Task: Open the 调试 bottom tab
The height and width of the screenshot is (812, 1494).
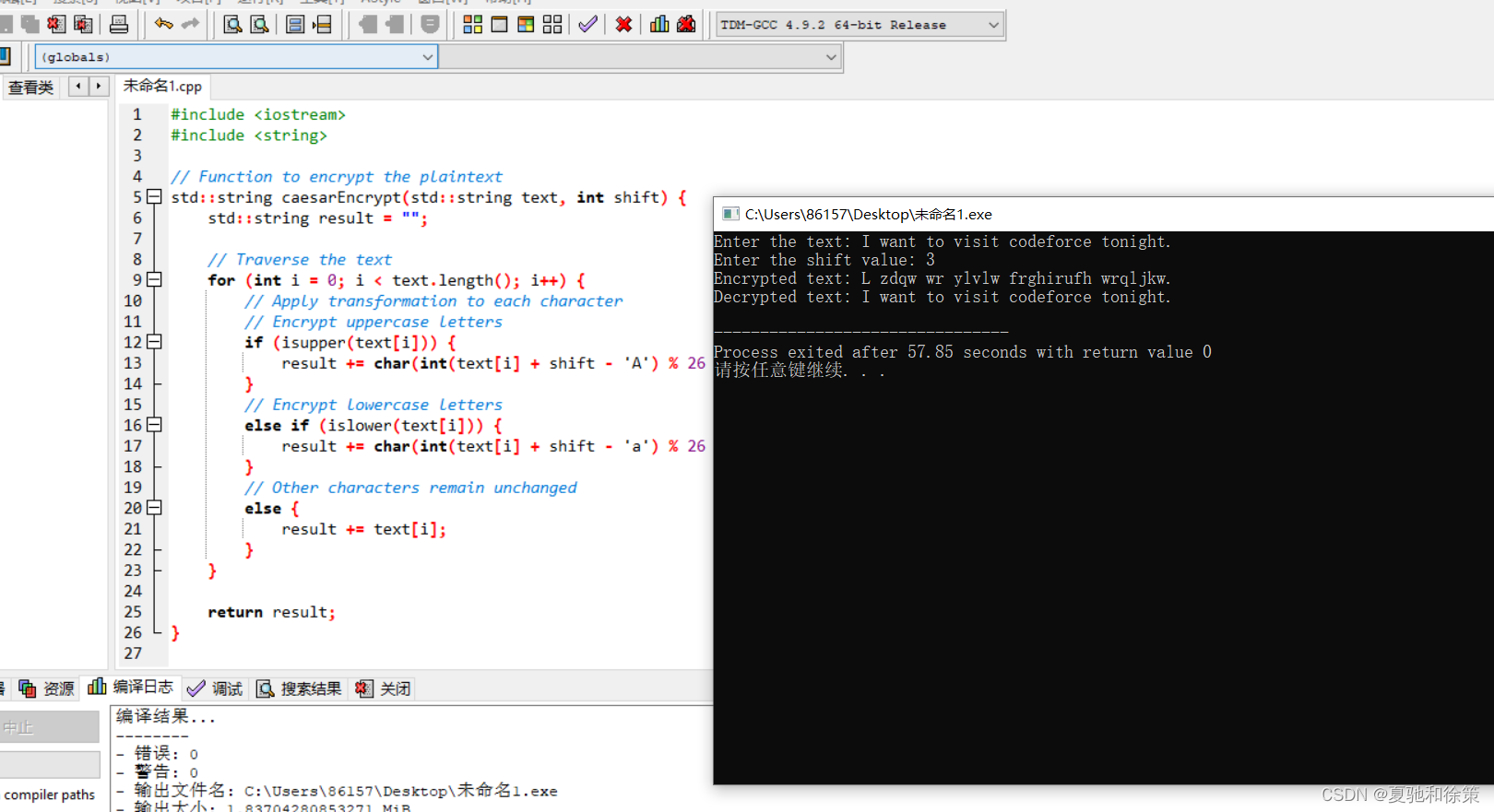Action: [x=215, y=688]
